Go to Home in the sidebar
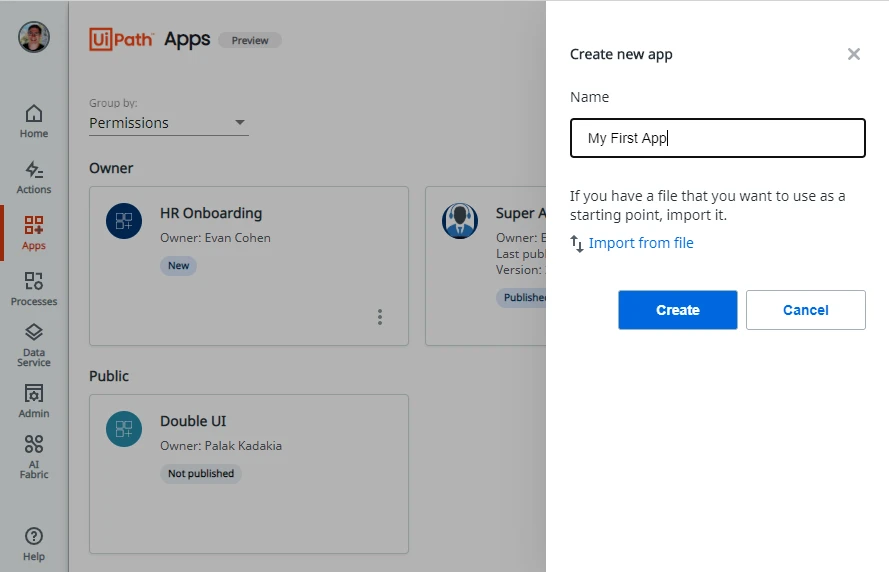 click(34, 121)
